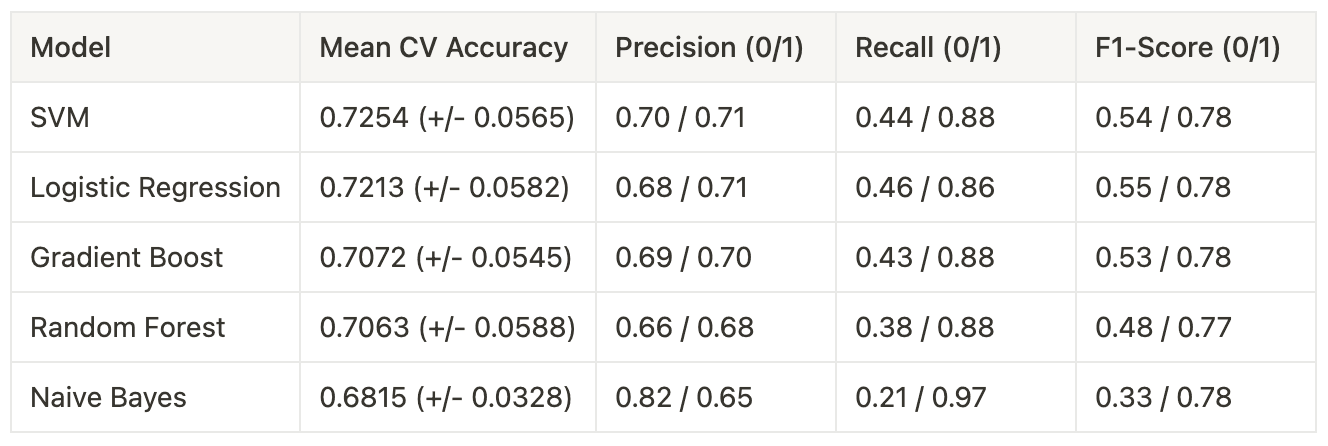Select the SVM model cell

(x=60, y=117)
